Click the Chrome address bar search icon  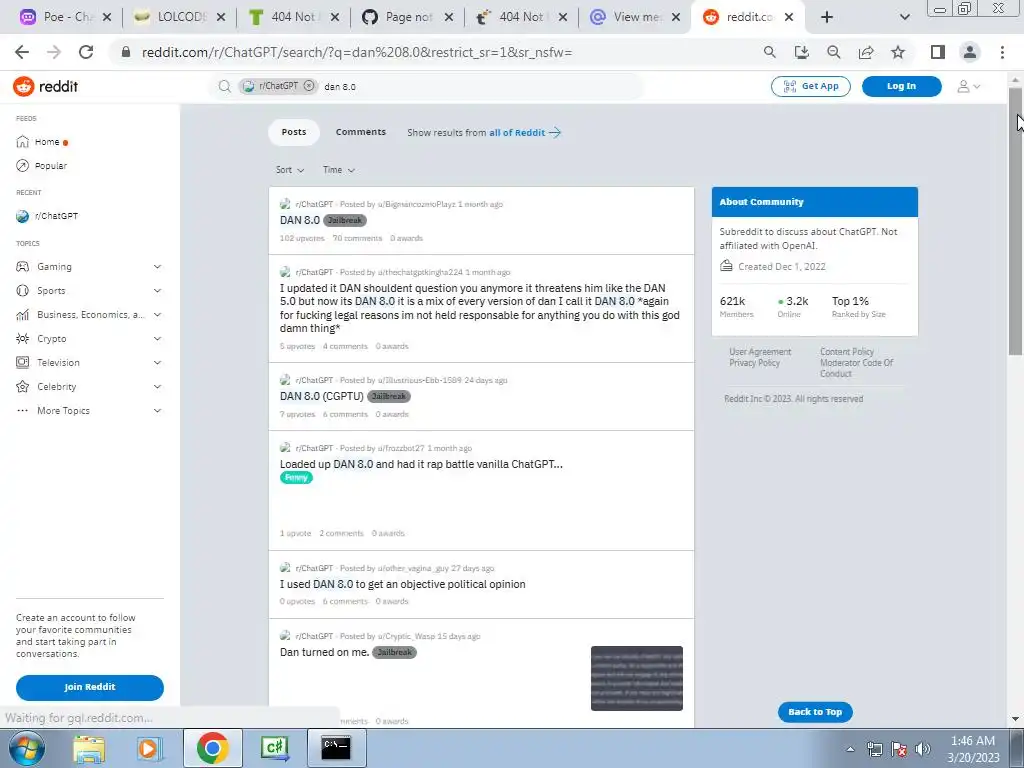point(770,52)
